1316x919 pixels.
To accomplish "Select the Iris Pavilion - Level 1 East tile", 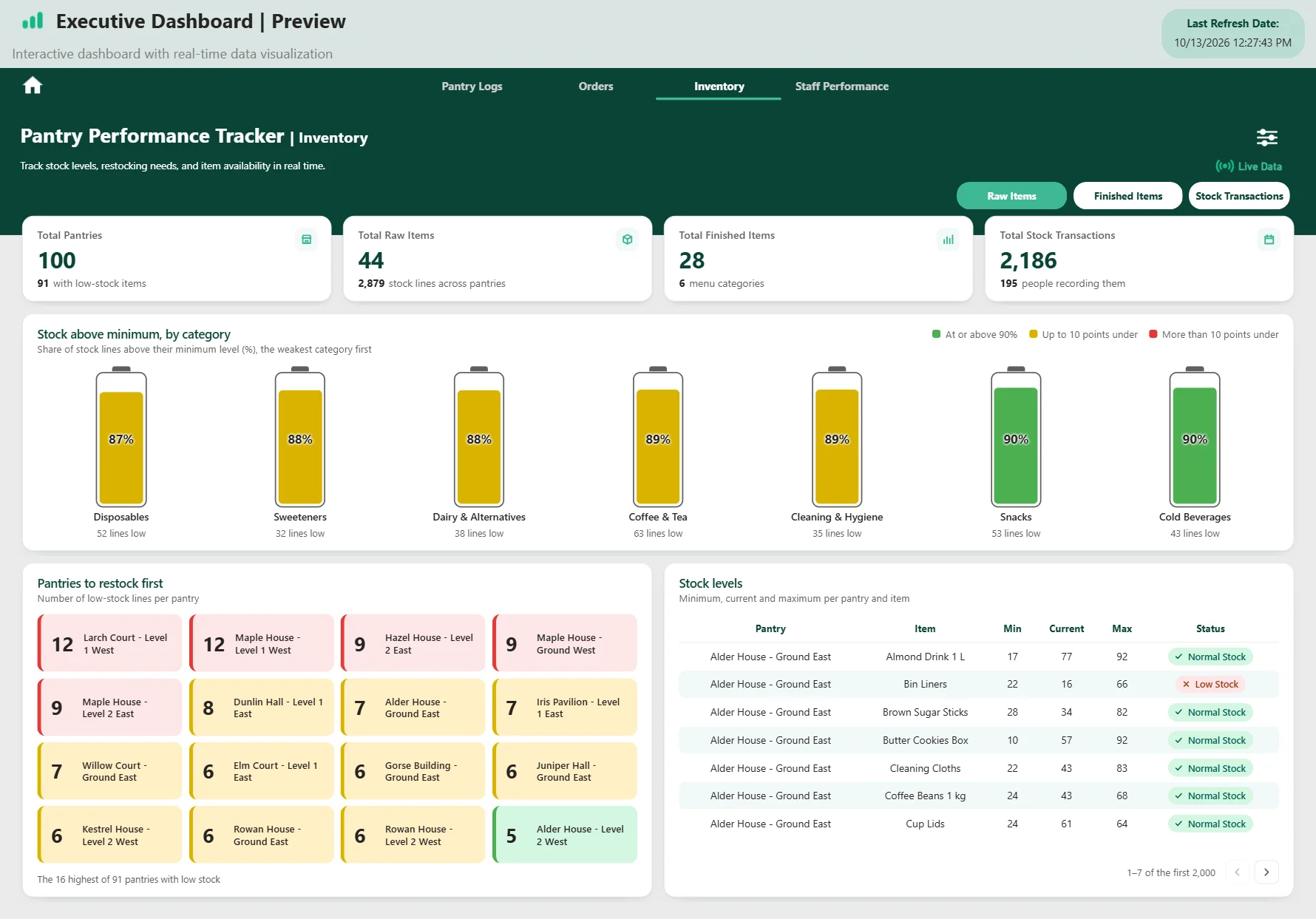I will (565, 708).
